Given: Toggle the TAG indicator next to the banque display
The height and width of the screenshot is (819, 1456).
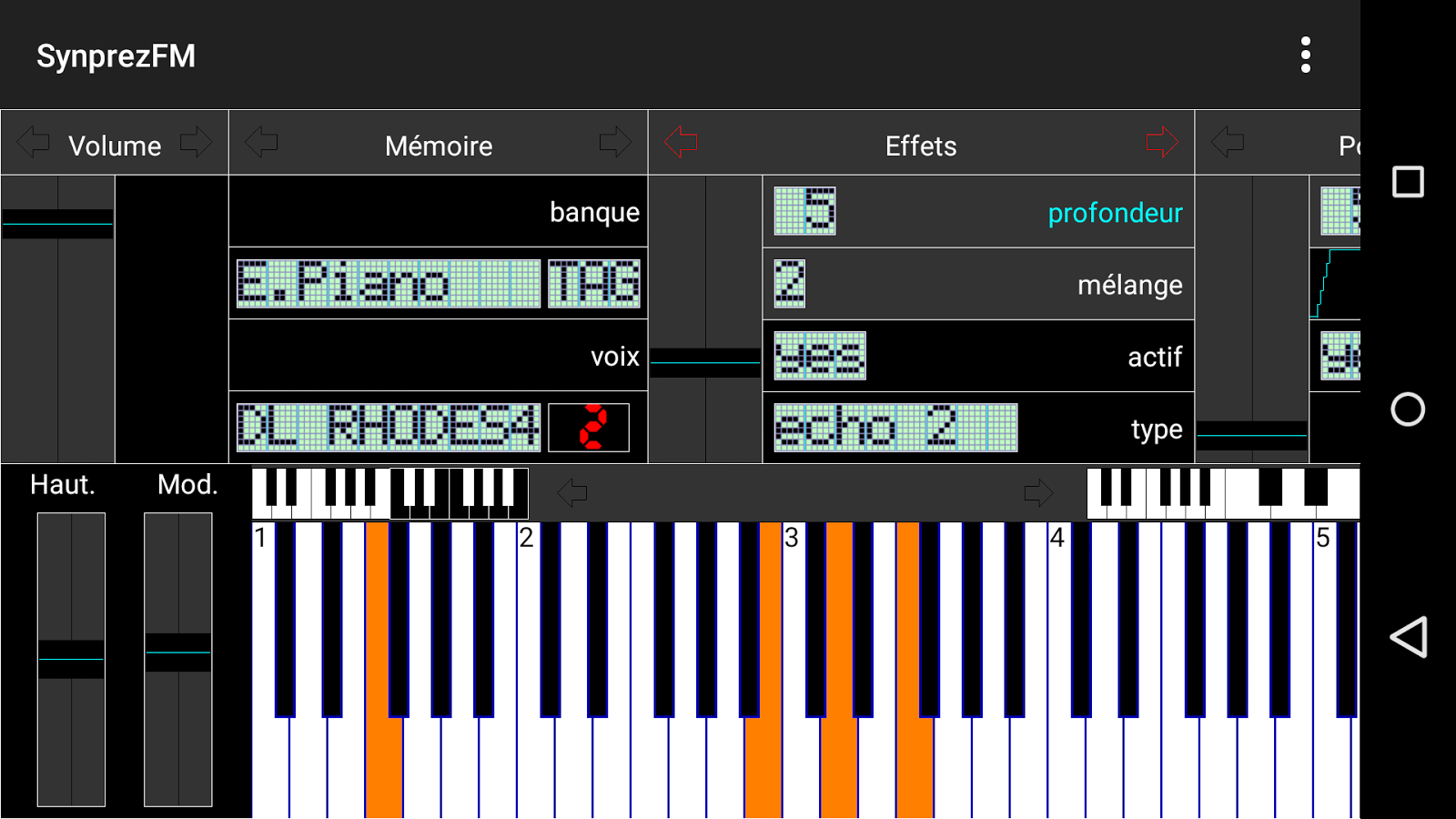Looking at the screenshot, I should point(594,284).
